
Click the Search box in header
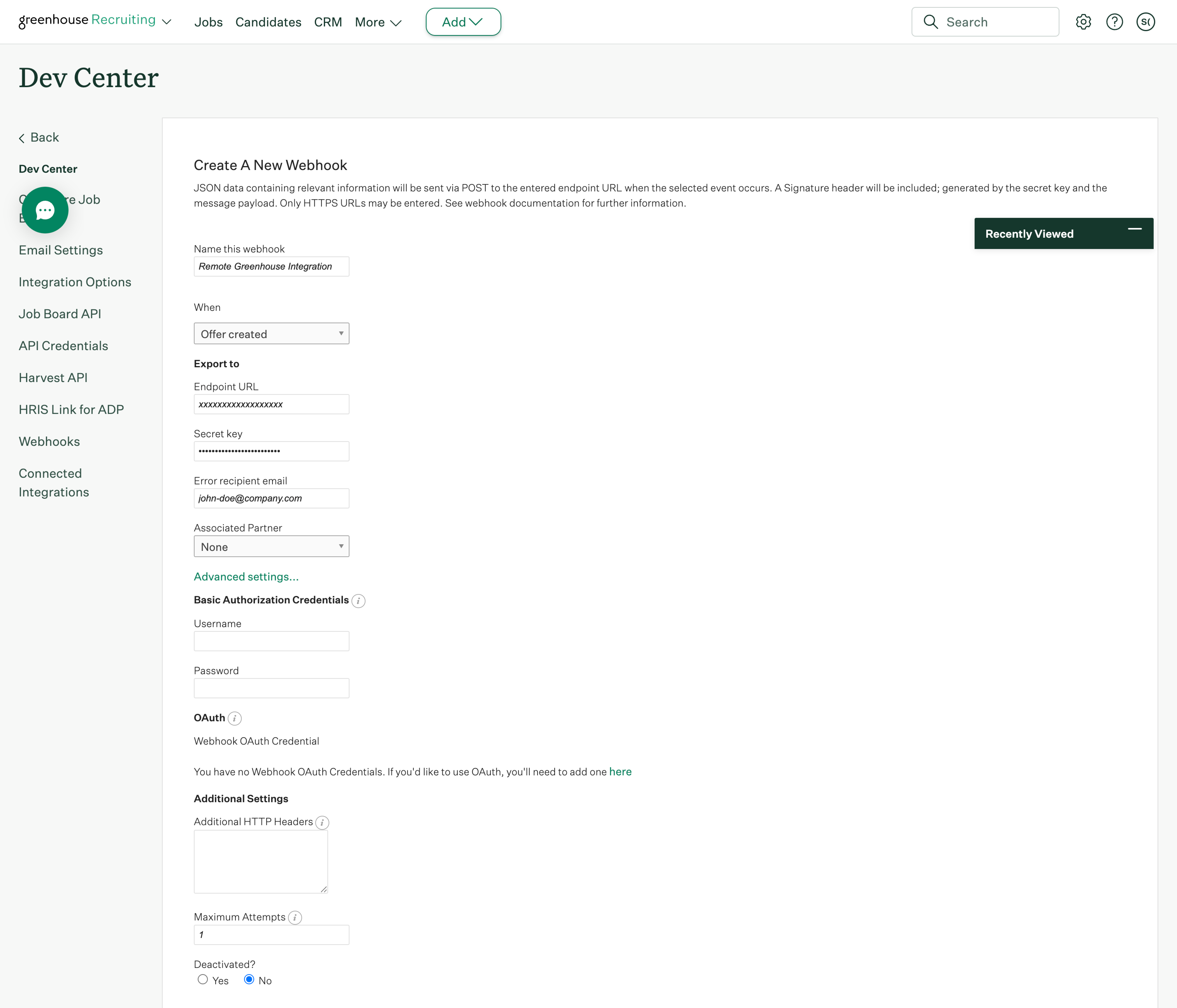click(x=986, y=22)
